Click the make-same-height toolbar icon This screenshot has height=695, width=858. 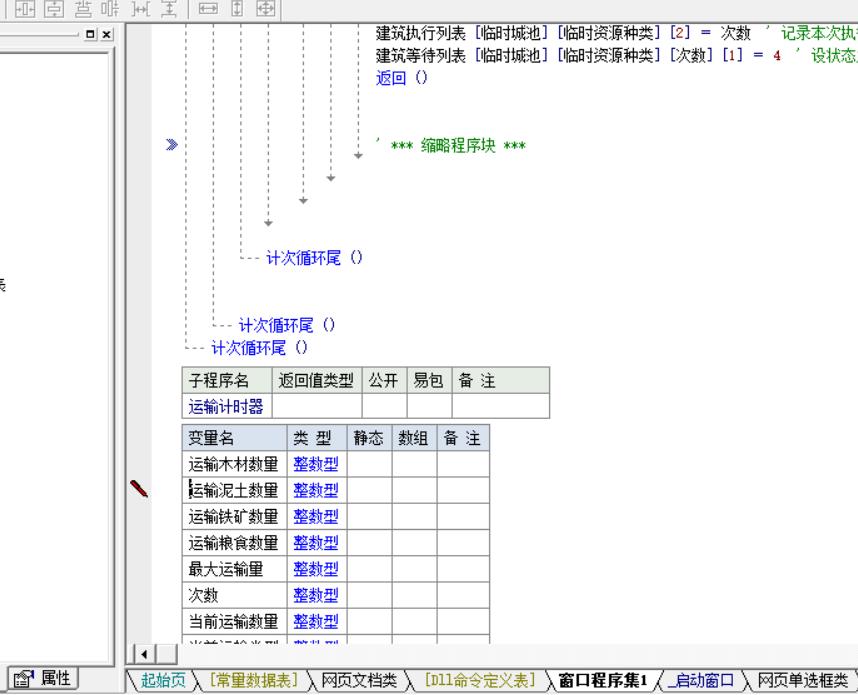[x=237, y=8]
